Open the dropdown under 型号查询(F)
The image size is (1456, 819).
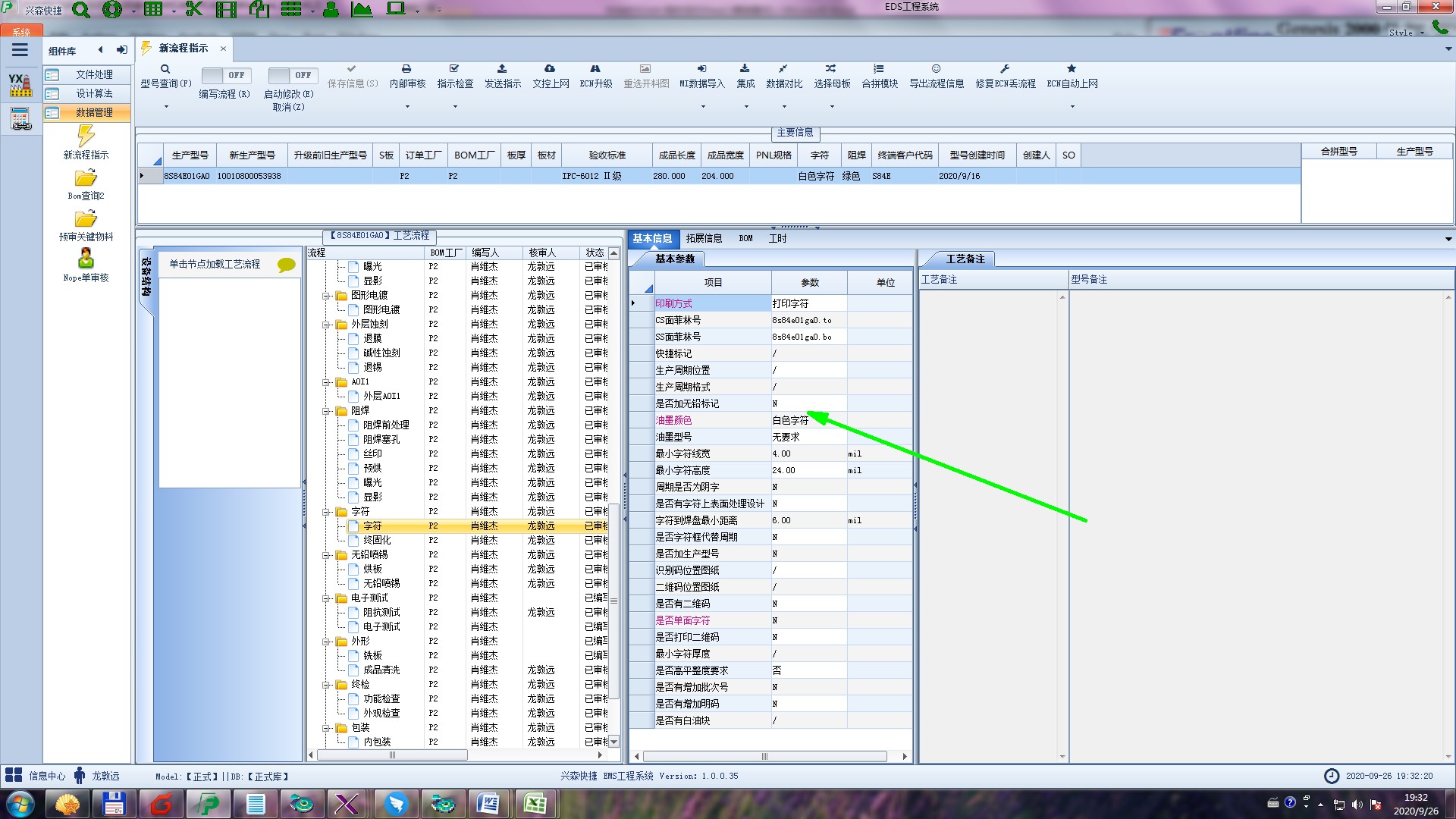click(166, 106)
